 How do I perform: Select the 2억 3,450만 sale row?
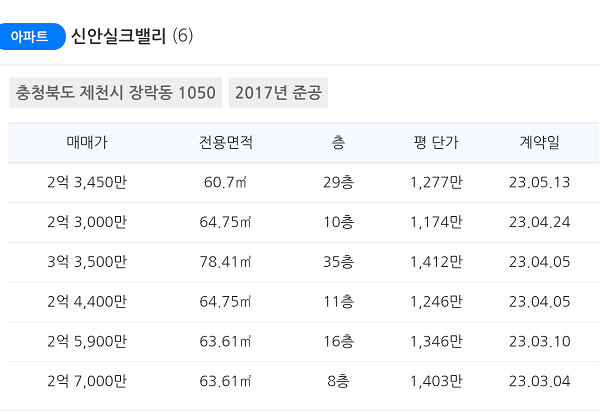(x=303, y=183)
